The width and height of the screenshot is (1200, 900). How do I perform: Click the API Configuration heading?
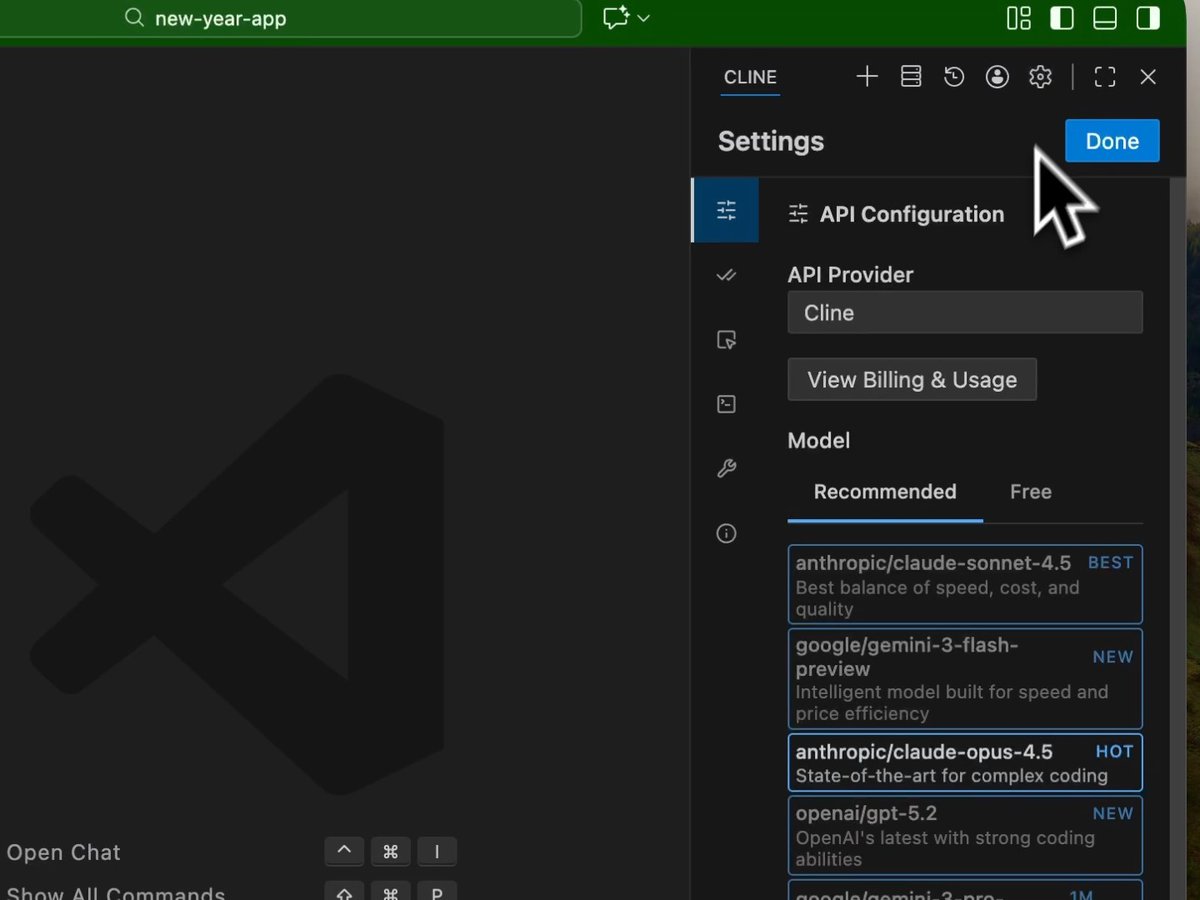[912, 214]
